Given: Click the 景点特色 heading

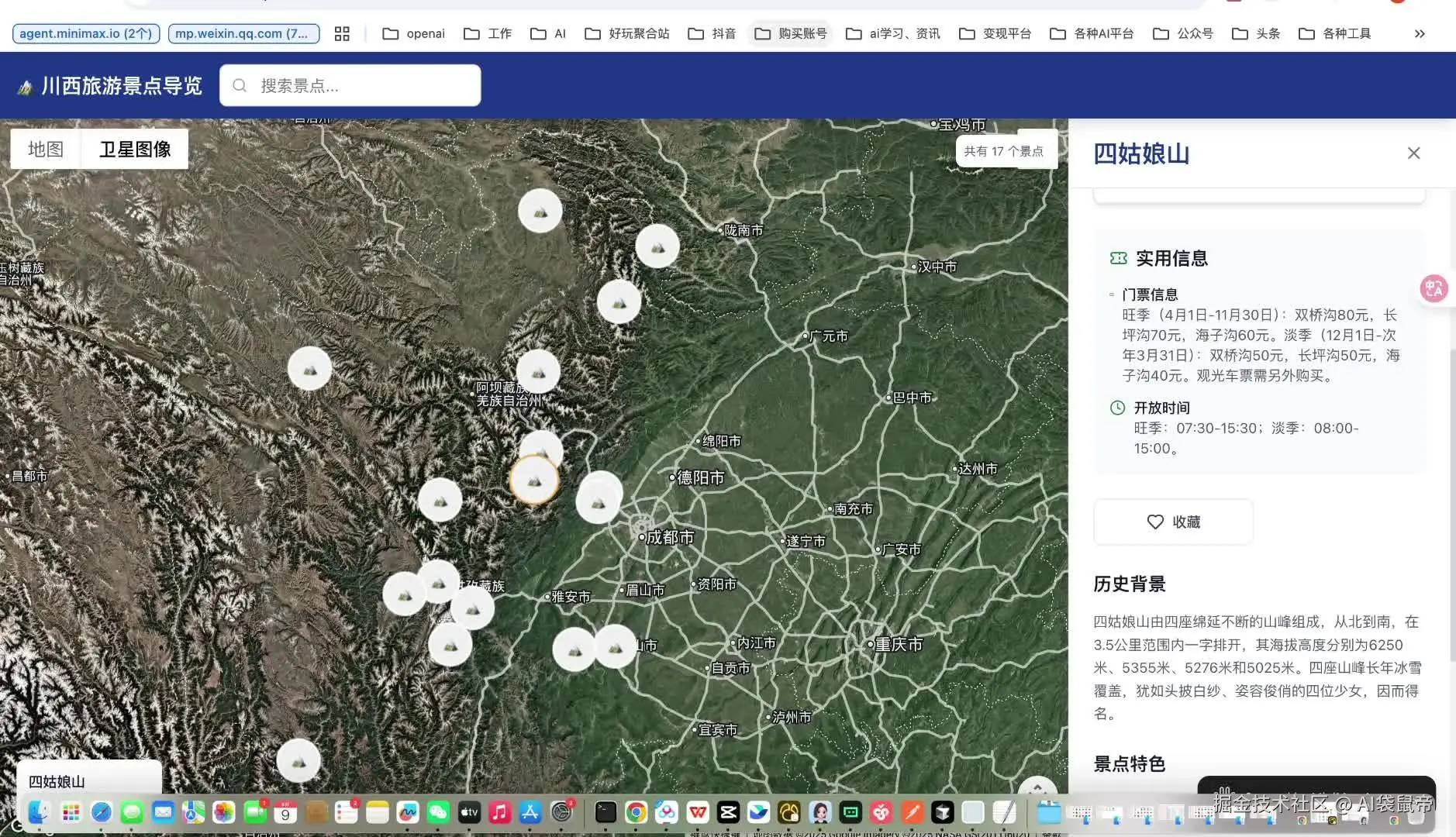Looking at the screenshot, I should tap(1130, 764).
